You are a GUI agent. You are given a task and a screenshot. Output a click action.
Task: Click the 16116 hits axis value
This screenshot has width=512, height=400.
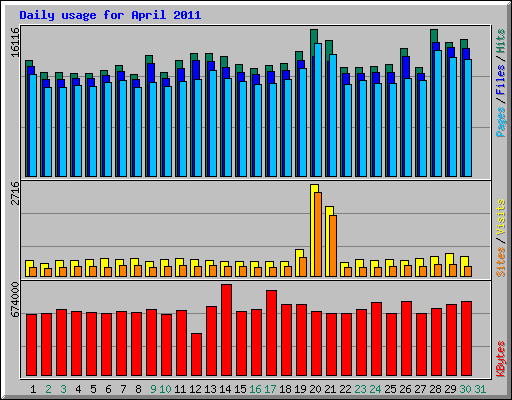click(x=15, y=42)
